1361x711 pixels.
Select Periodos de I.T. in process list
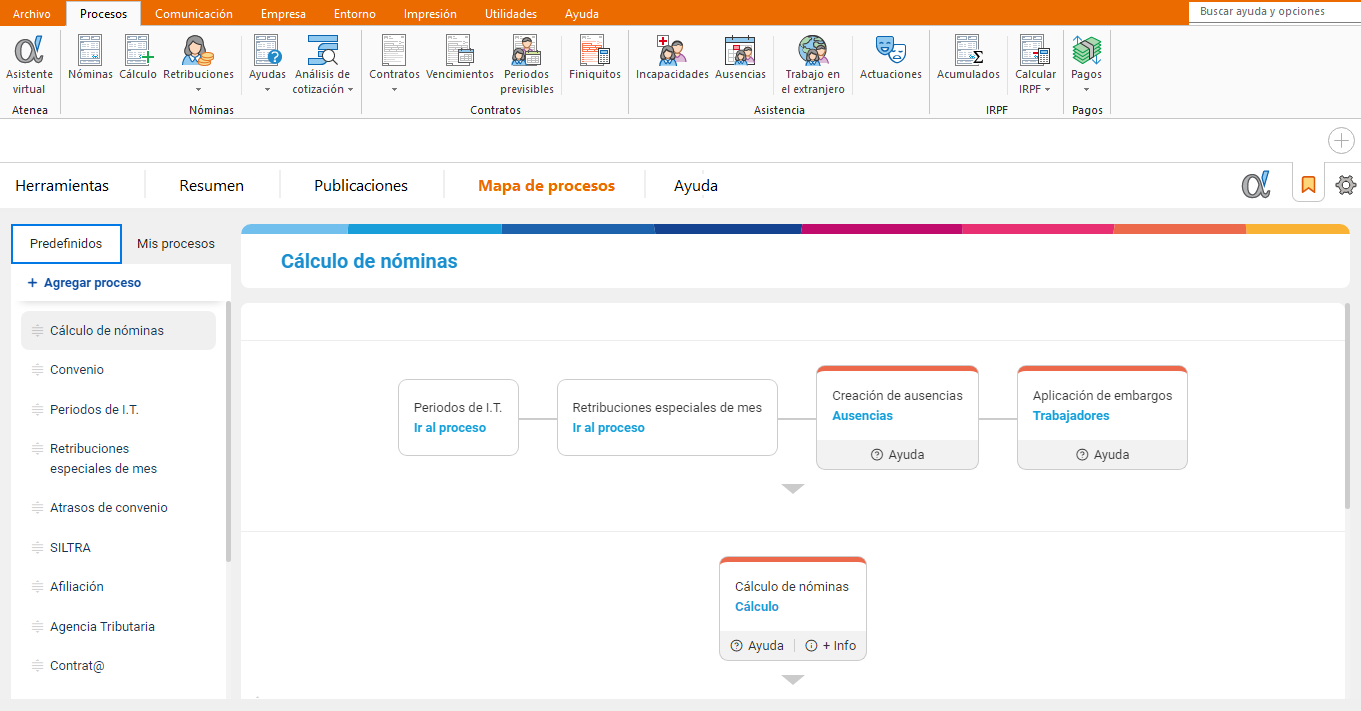click(94, 410)
